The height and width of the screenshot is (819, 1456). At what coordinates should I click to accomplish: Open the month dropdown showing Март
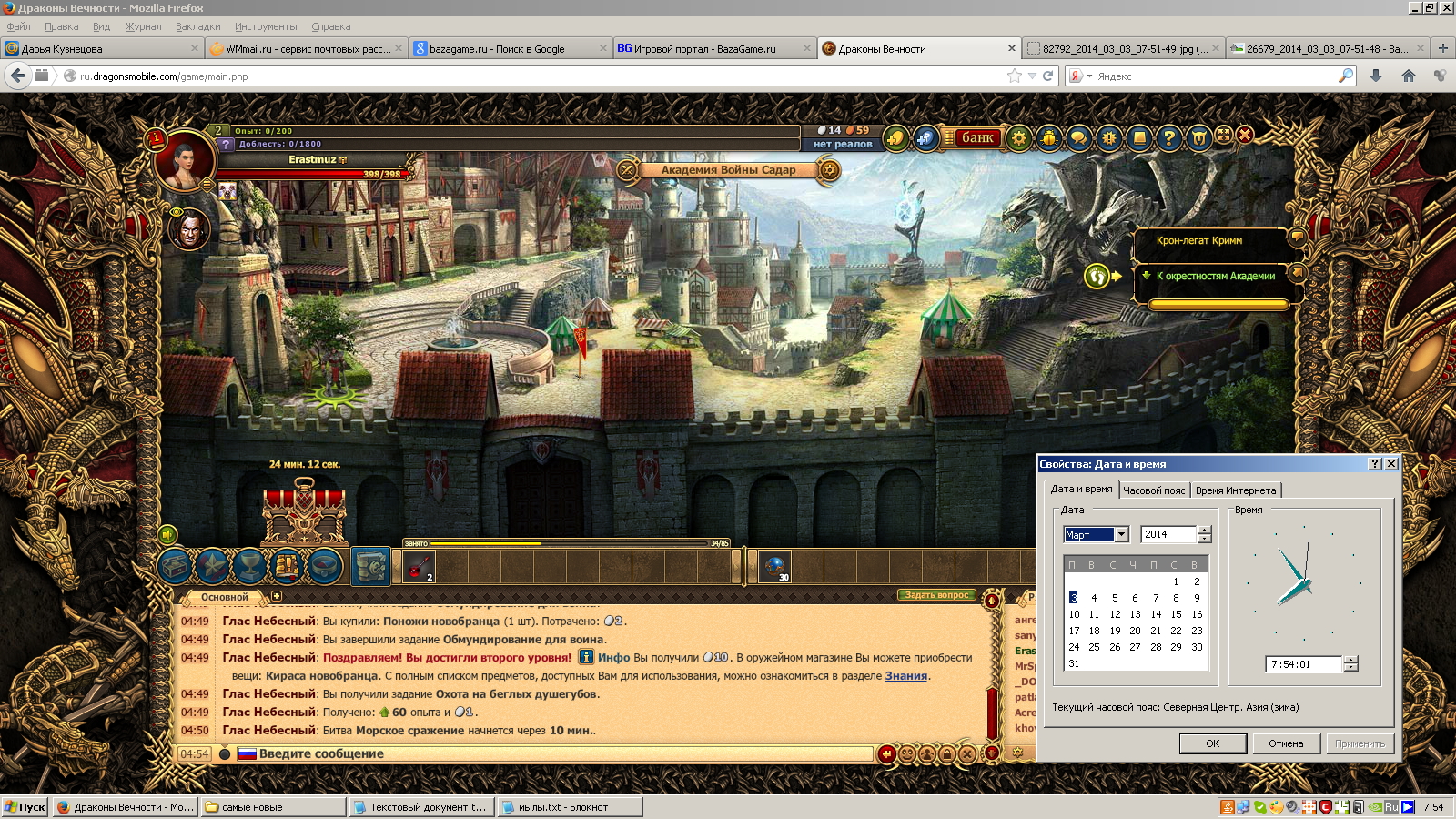[x=1122, y=534]
